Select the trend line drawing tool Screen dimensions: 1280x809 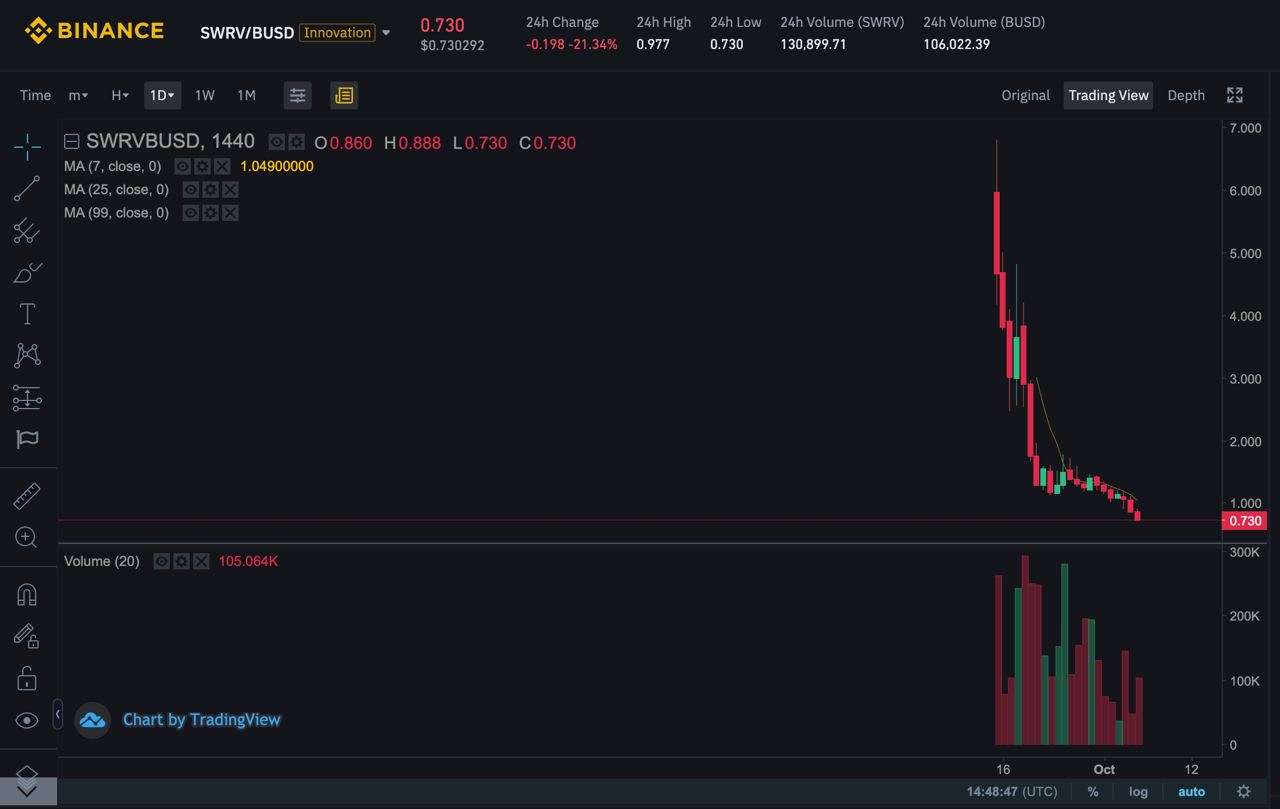point(27,188)
